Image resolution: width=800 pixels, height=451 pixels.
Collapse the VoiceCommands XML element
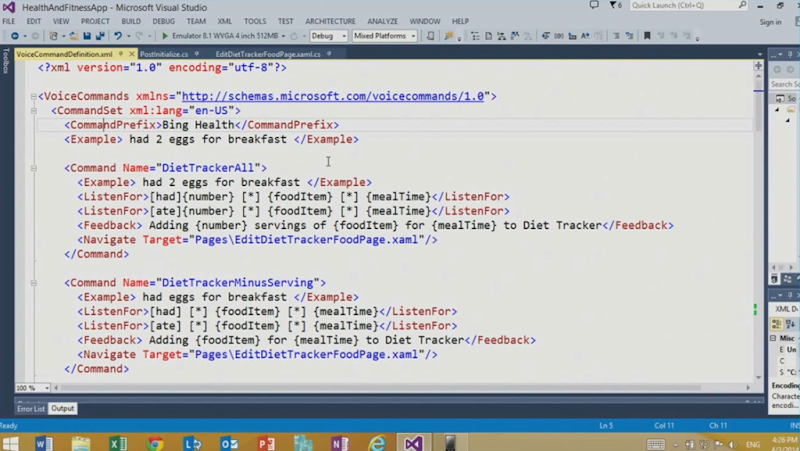[33, 96]
